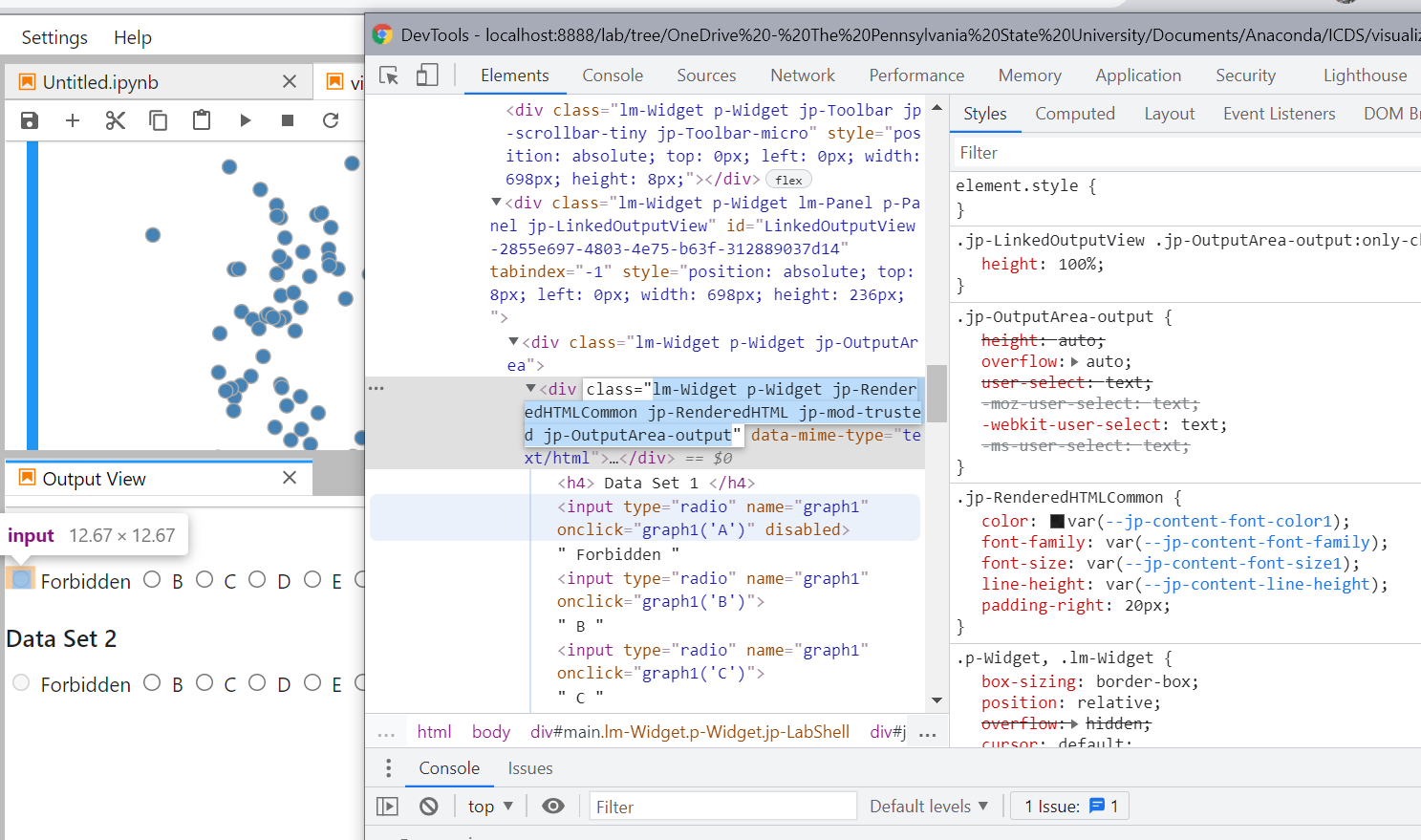Create a live expression with the eye icon
The image size is (1421, 840).
click(553, 807)
